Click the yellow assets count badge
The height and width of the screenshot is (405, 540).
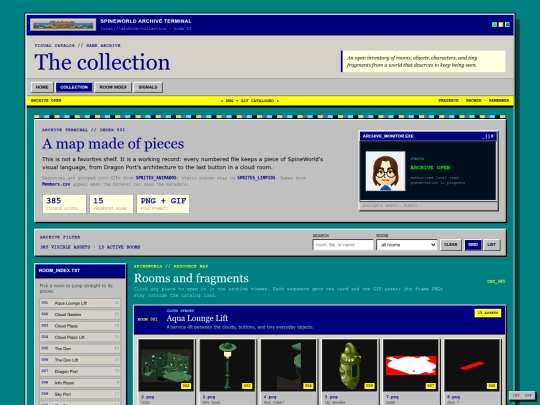click(x=488, y=313)
